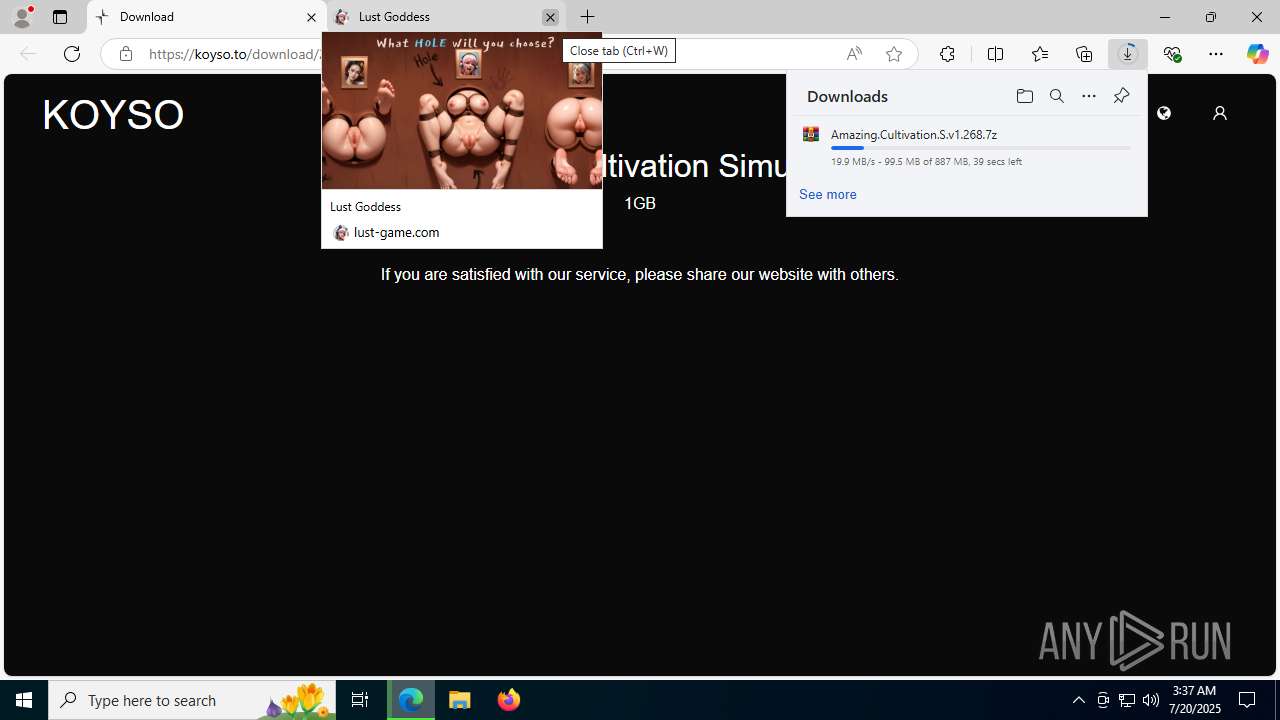This screenshot has width=1280, height=720.
Task: Open Microsoft Edge from the taskbar
Action: point(411,700)
